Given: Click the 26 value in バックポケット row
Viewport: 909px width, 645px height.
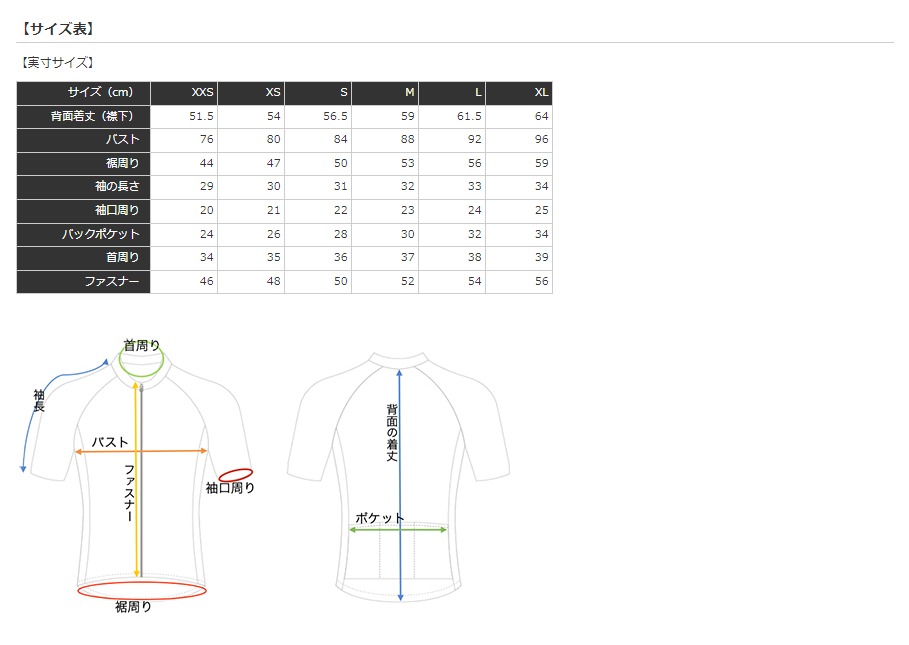Looking at the screenshot, I should (x=274, y=234).
